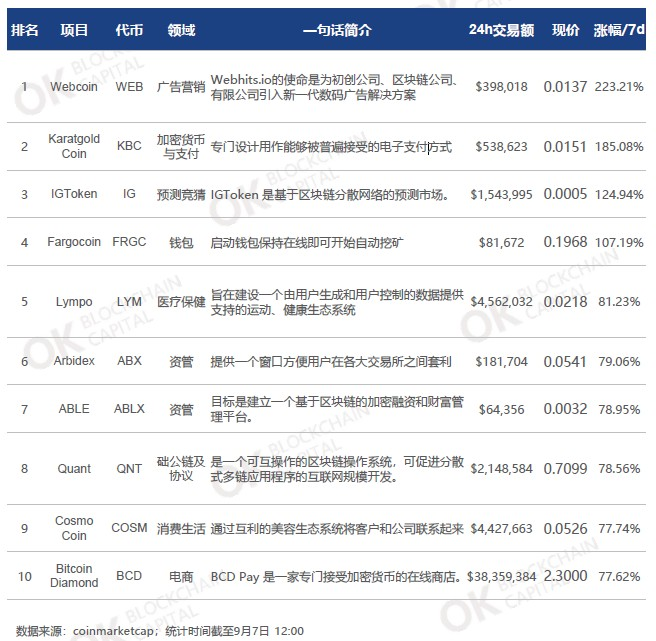Select the Webcoin project name
Screen dimensions: 656x641
click(74, 87)
